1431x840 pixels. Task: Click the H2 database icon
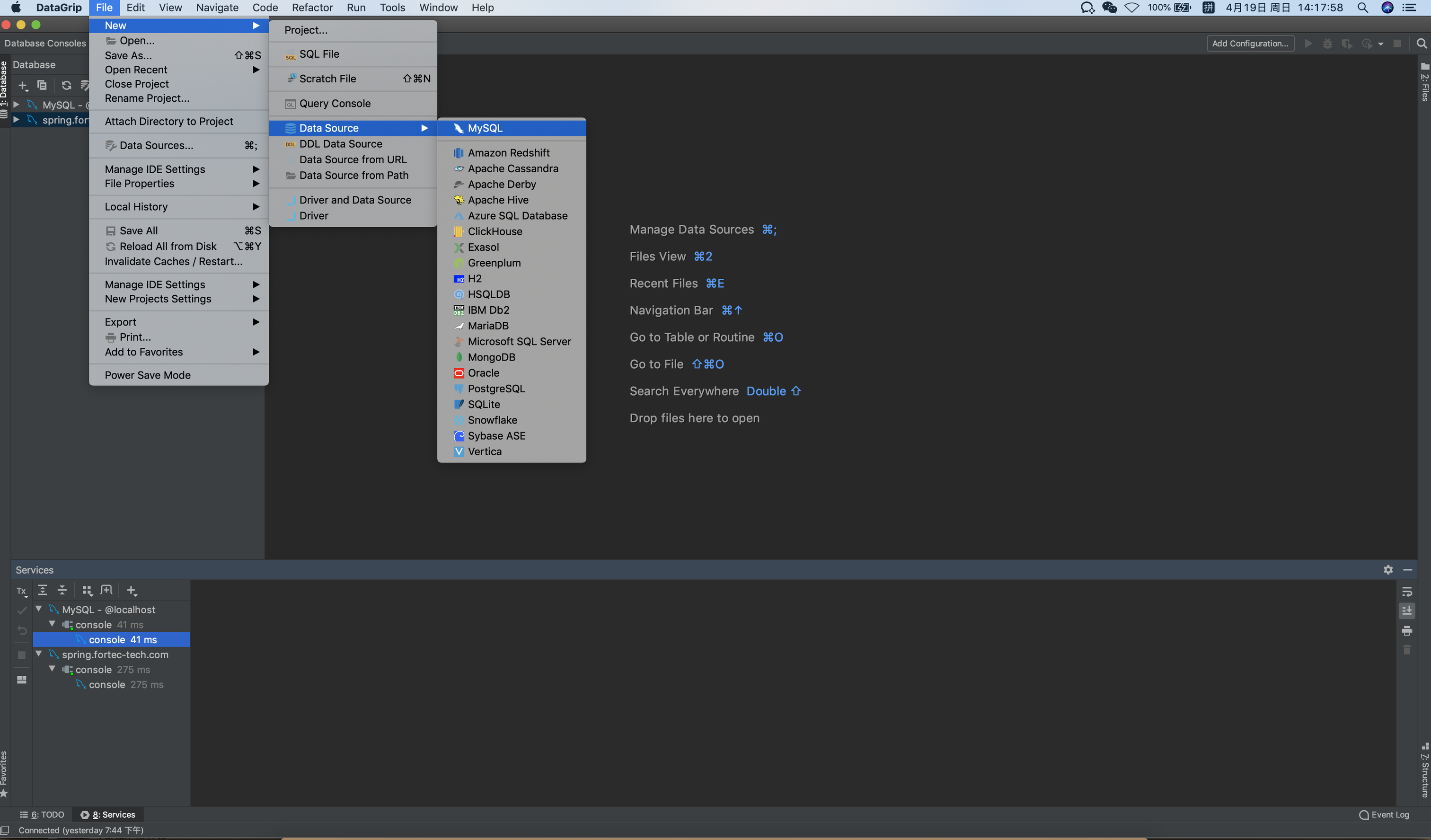point(459,279)
